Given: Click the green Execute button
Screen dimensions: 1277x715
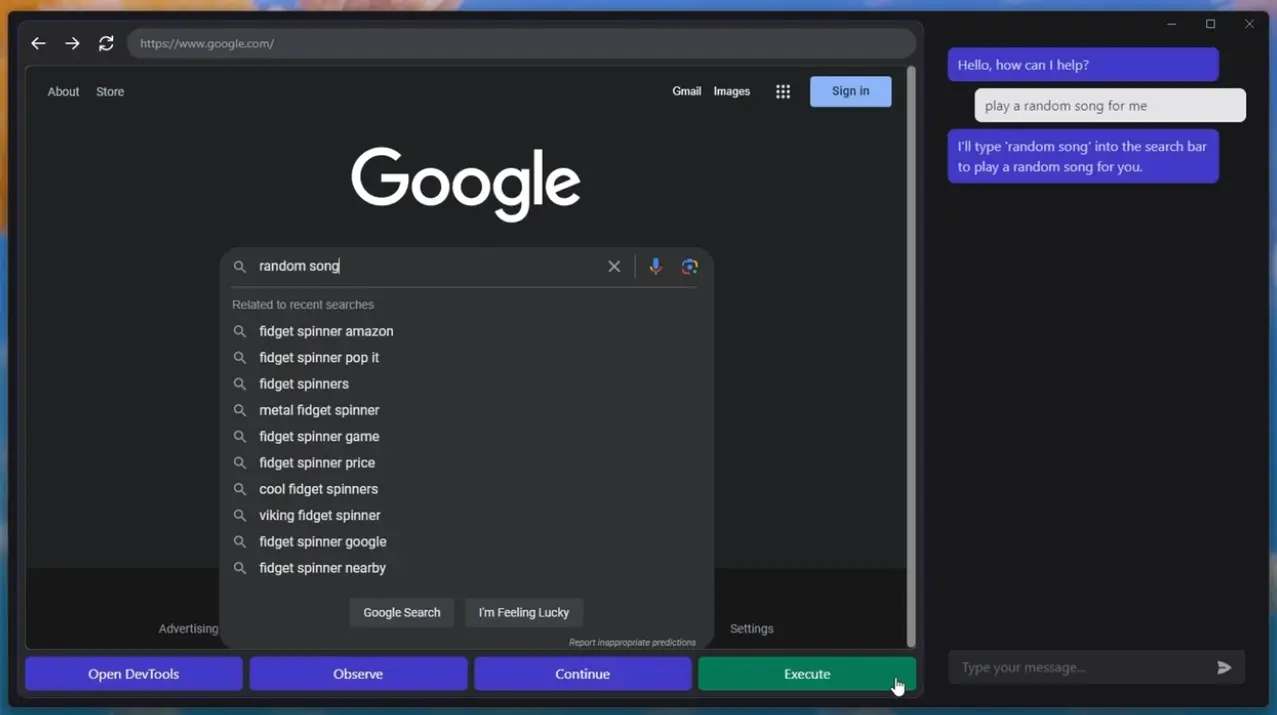Looking at the screenshot, I should click(807, 674).
